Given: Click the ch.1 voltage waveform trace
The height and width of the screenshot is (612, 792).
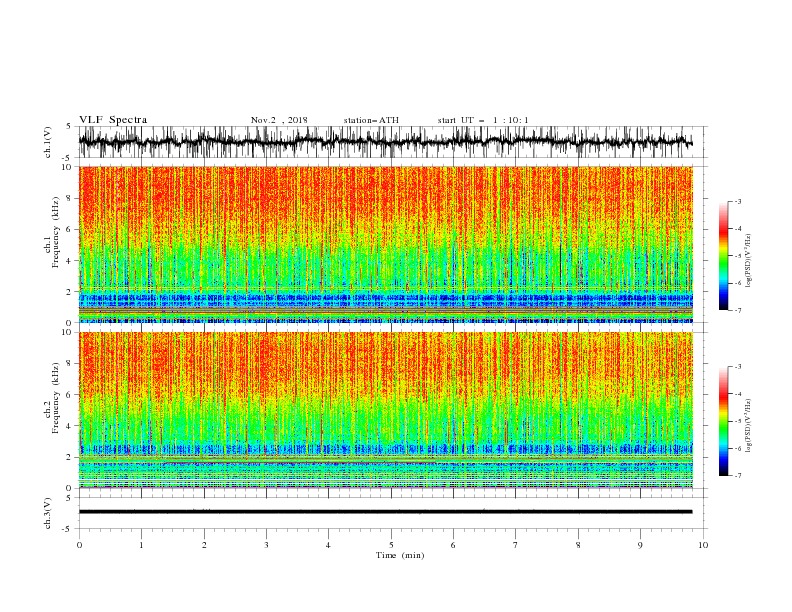Looking at the screenshot, I should (x=385, y=142).
